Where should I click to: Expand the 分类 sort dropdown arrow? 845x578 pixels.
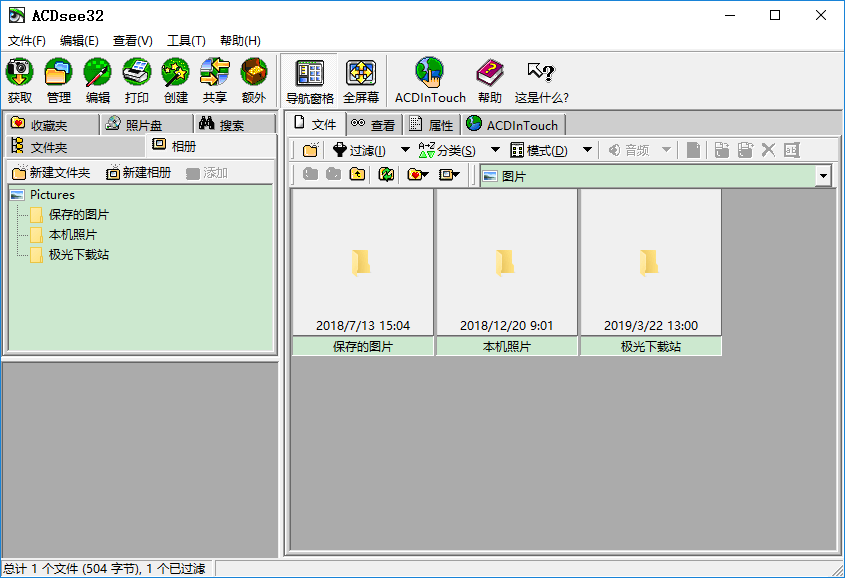click(495, 150)
